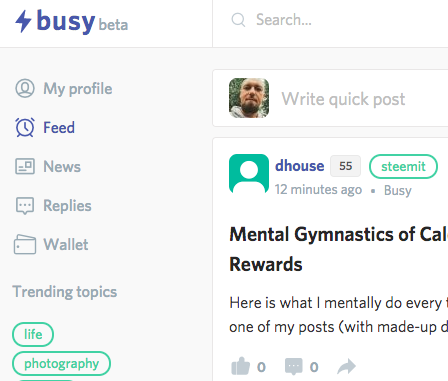
Task: Click the steemit tag on post
Action: [x=403, y=166]
